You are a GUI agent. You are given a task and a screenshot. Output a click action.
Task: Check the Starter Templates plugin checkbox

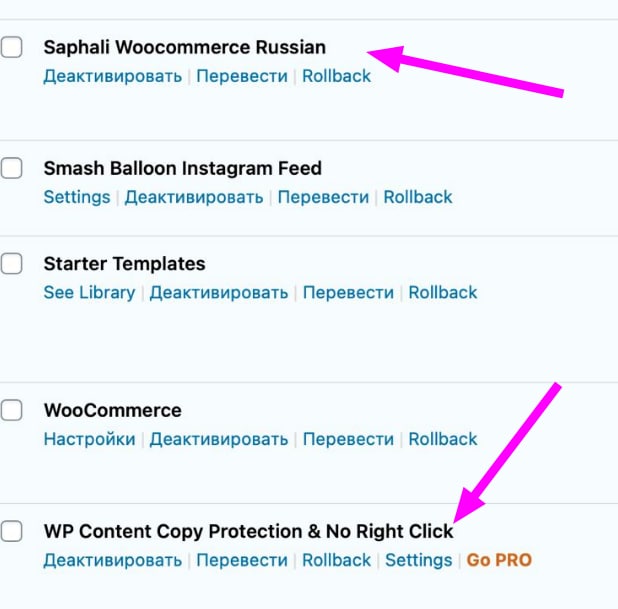[11, 264]
